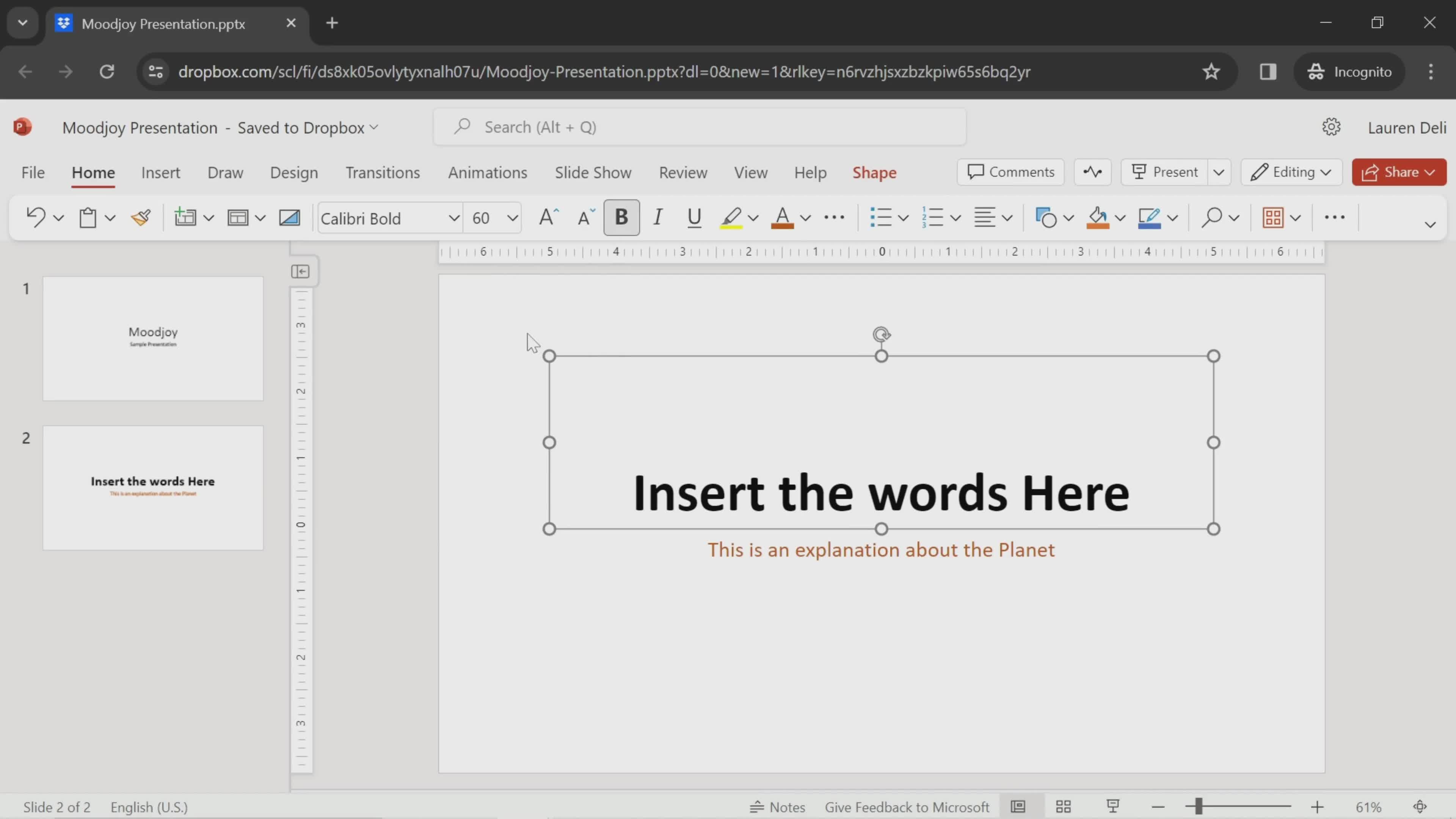Increase font size with the large A icon
The height and width of the screenshot is (819, 1456).
point(548,218)
